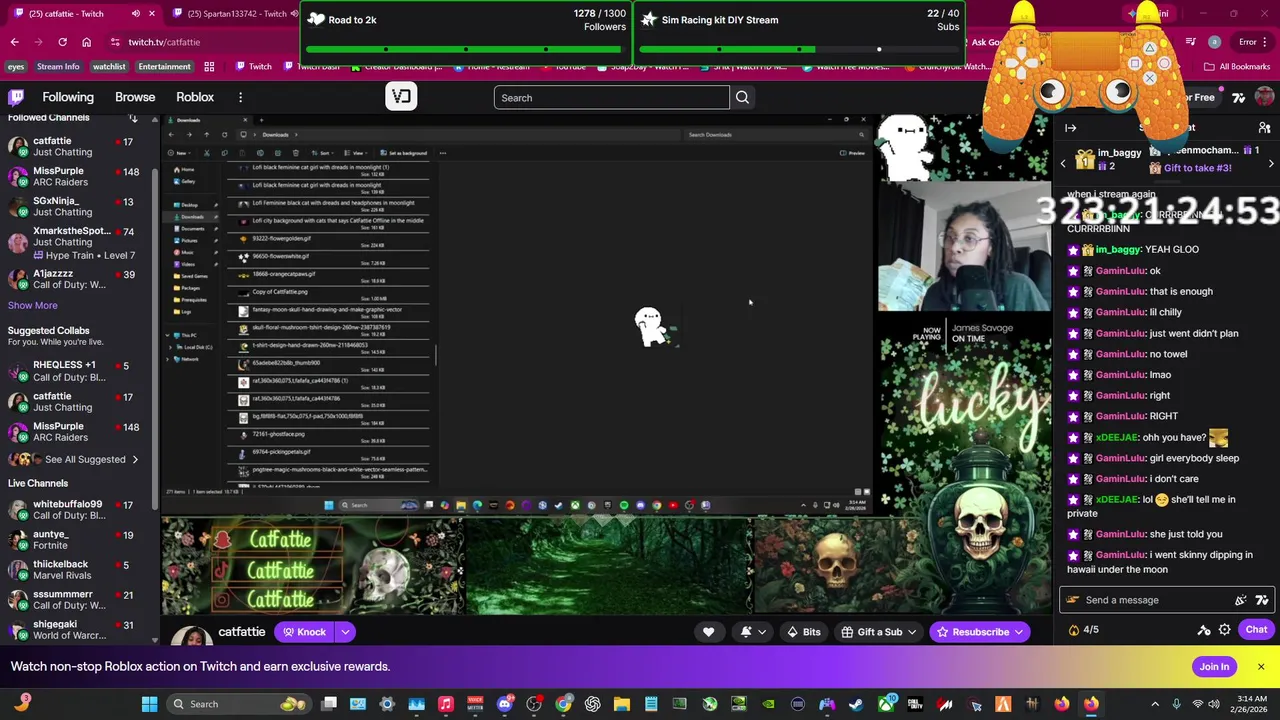The height and width of the screenshot is (720, 1280).
Task: Open the Following tab
Action: pos(68,97)
